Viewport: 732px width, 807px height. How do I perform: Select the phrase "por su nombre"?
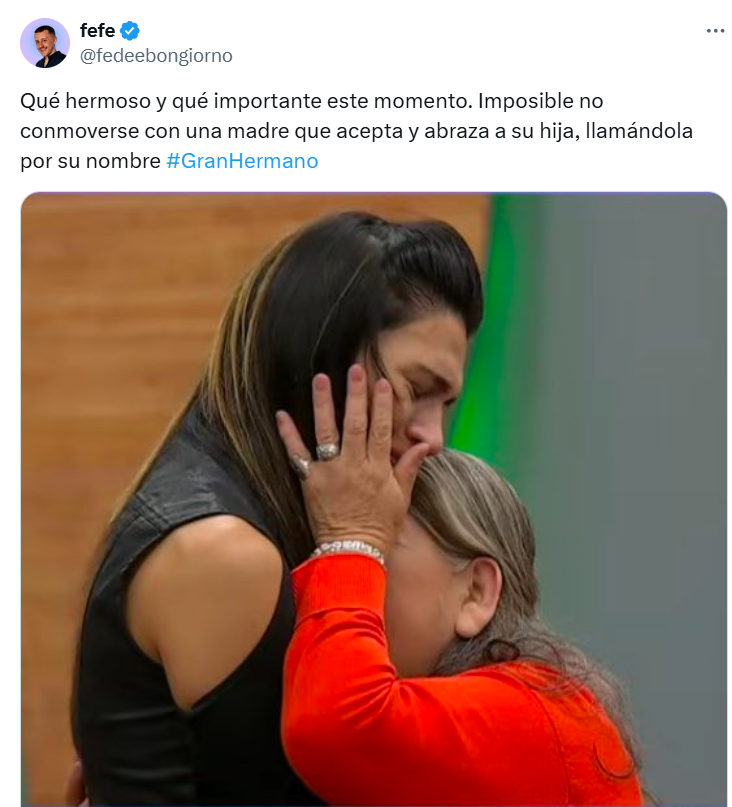tap(91, 161)
